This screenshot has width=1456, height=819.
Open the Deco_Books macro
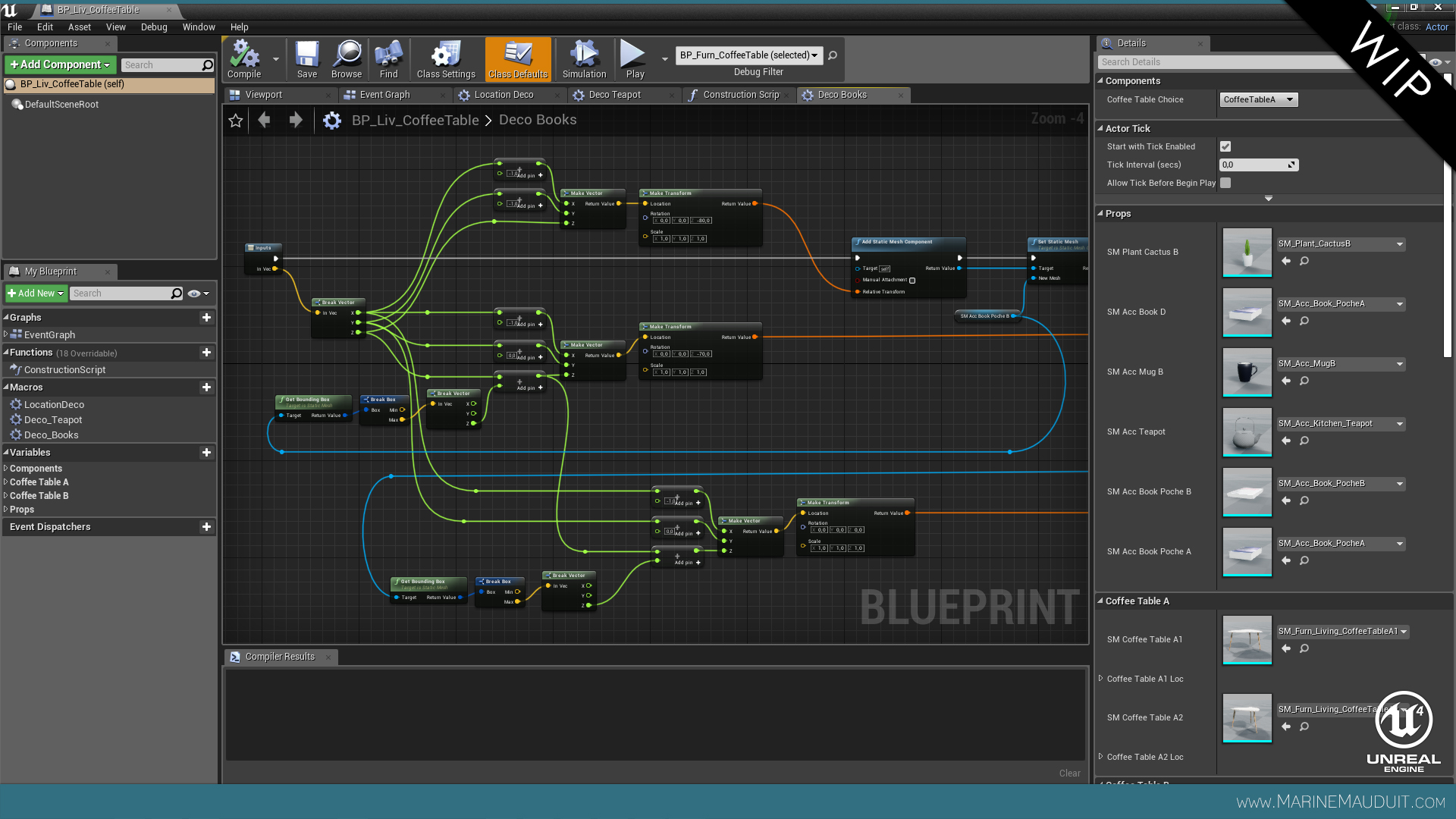point(51,435)
